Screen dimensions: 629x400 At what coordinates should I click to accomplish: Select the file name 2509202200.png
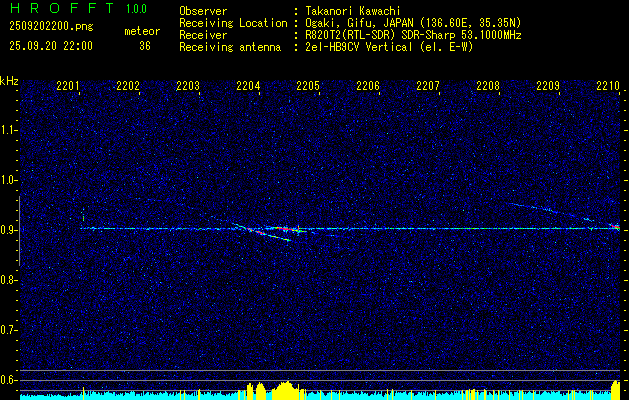click(x=51, y=26)
